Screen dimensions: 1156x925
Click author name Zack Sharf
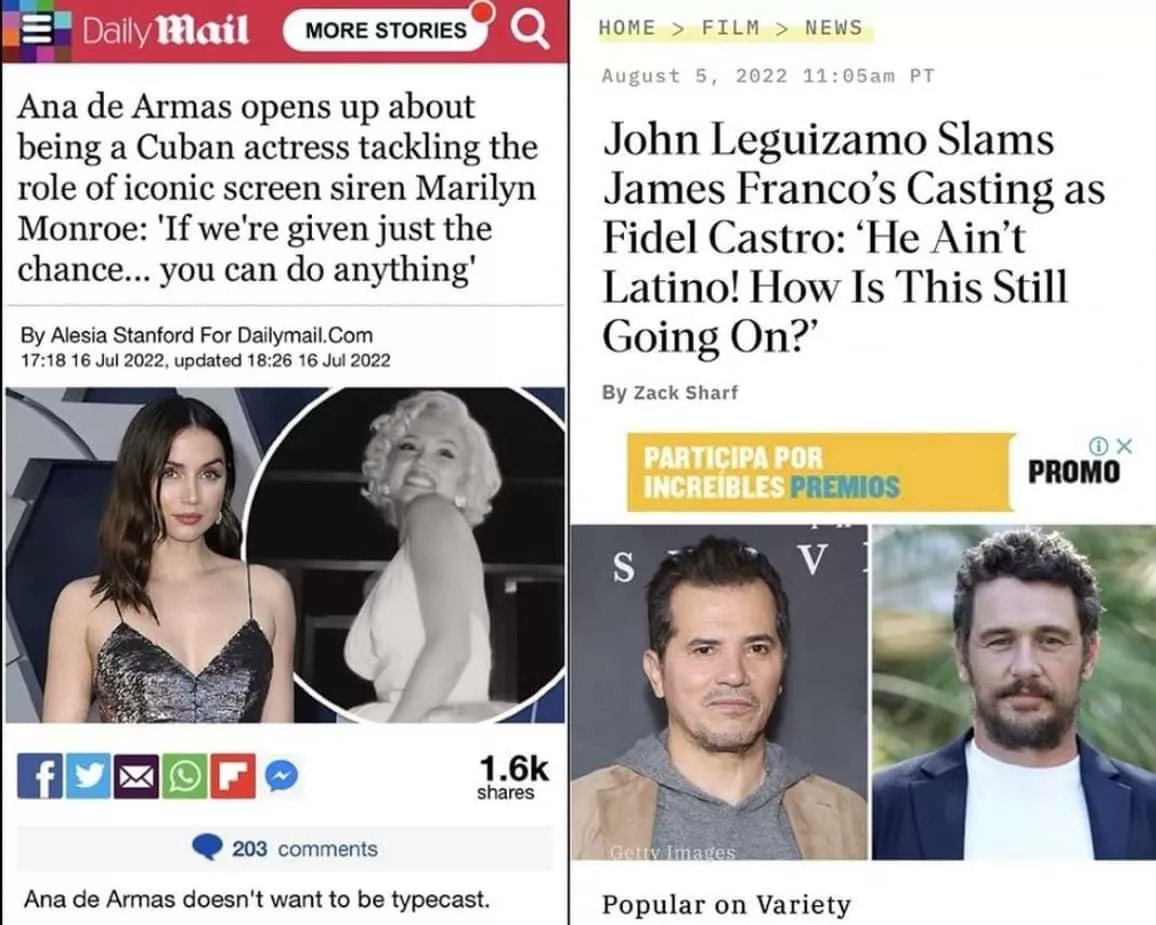click(686, 393)
